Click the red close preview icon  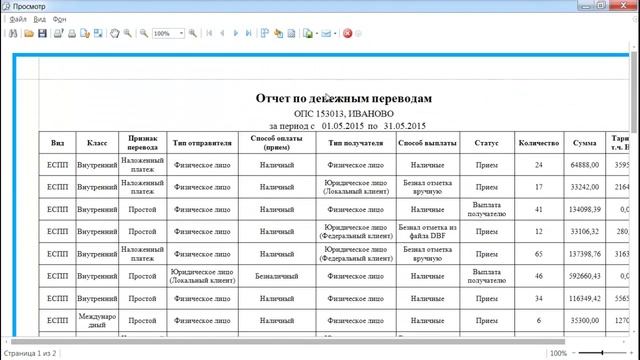[x=347, y=33]
